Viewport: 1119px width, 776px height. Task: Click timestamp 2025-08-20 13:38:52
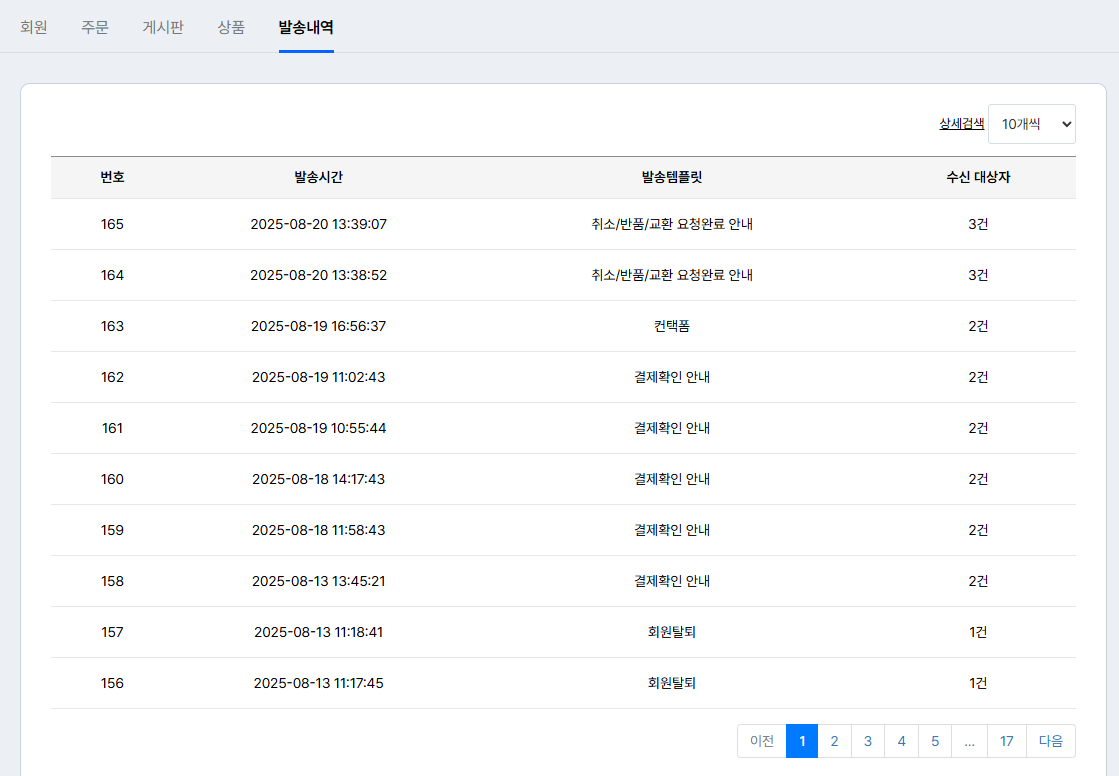318,275
